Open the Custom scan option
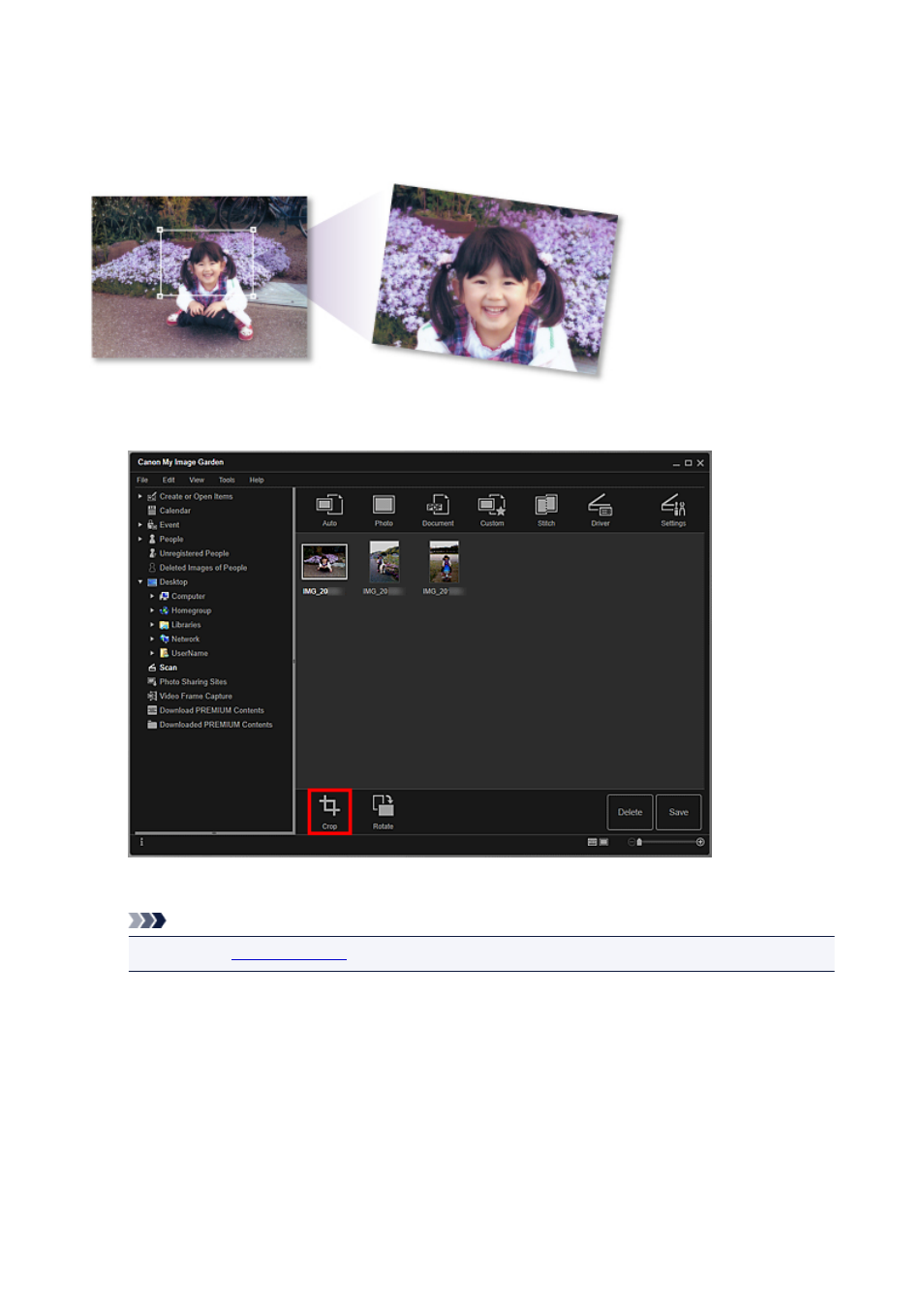This screenshot has width=924, height=1308. (x=492, y=510)
